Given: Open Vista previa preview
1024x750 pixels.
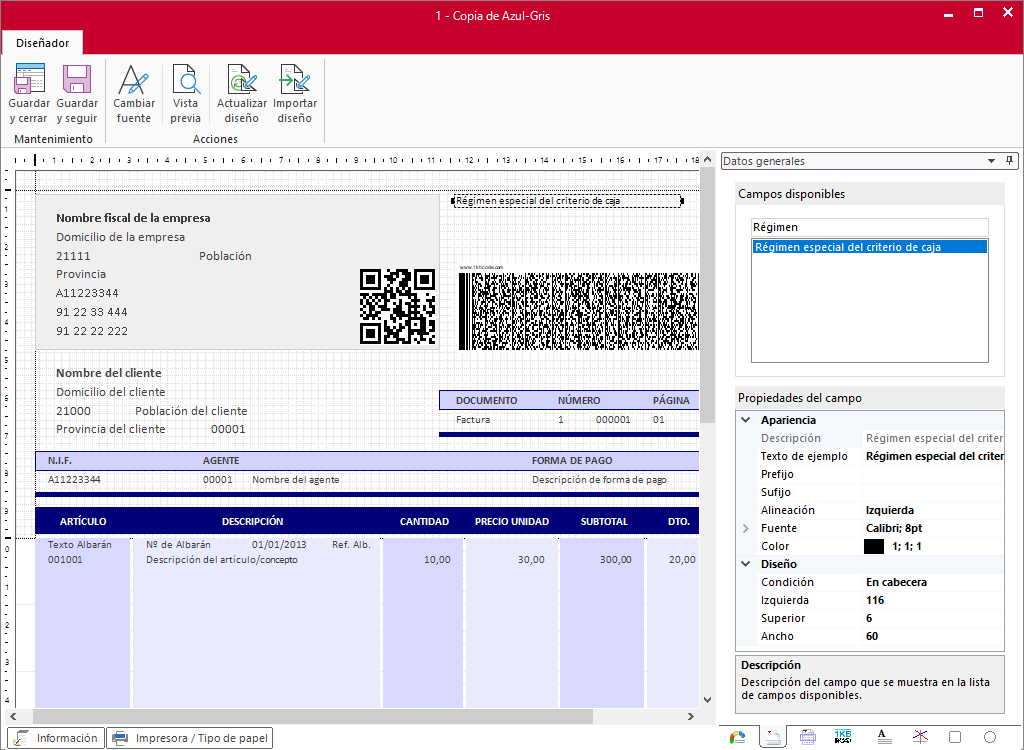Looking at the screenshot, I should (x=185, y=79).
